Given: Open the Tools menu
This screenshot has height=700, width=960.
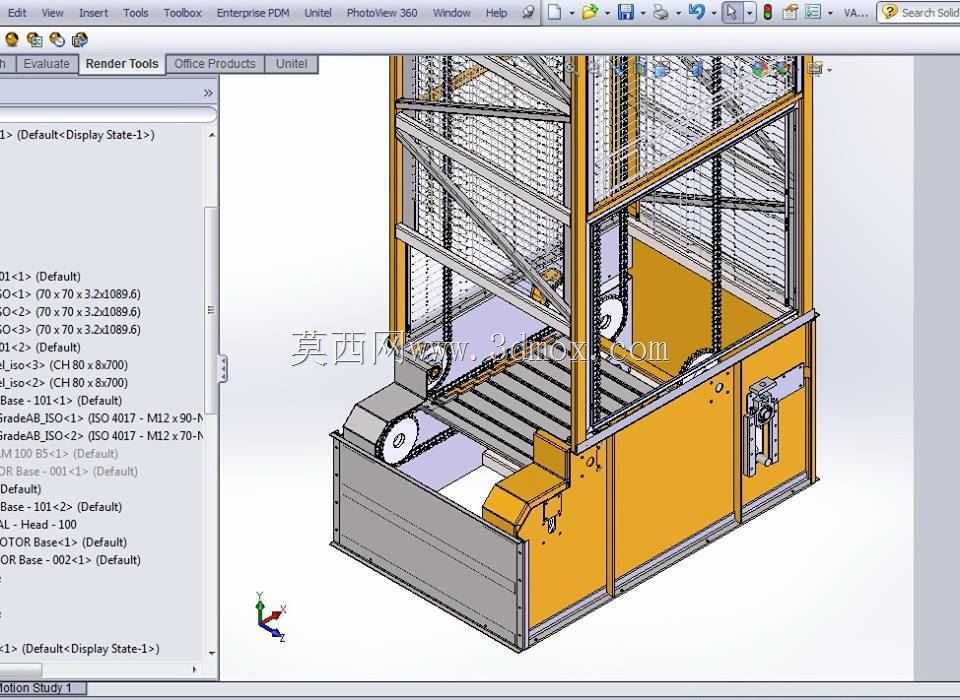Looking at the screenshot, I should point(135,13).
